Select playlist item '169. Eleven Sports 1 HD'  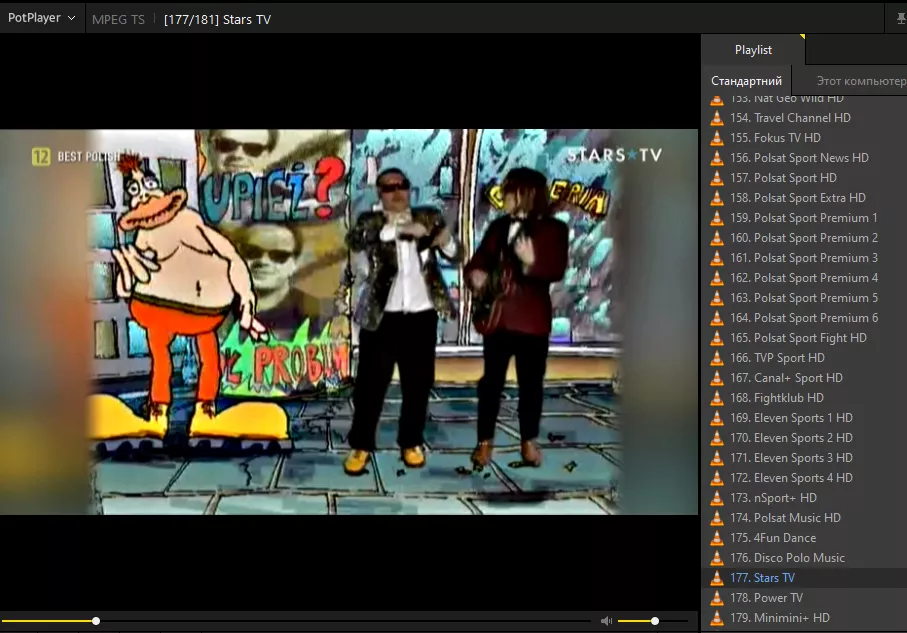[804, 418]
